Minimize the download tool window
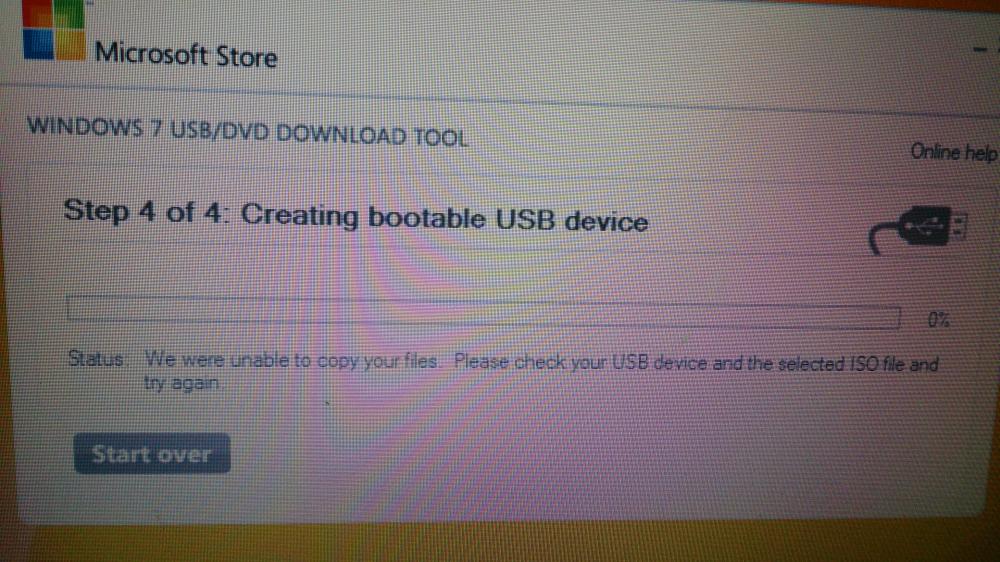The height and width of the screenshot is (562, 1000). coord(980,49)
